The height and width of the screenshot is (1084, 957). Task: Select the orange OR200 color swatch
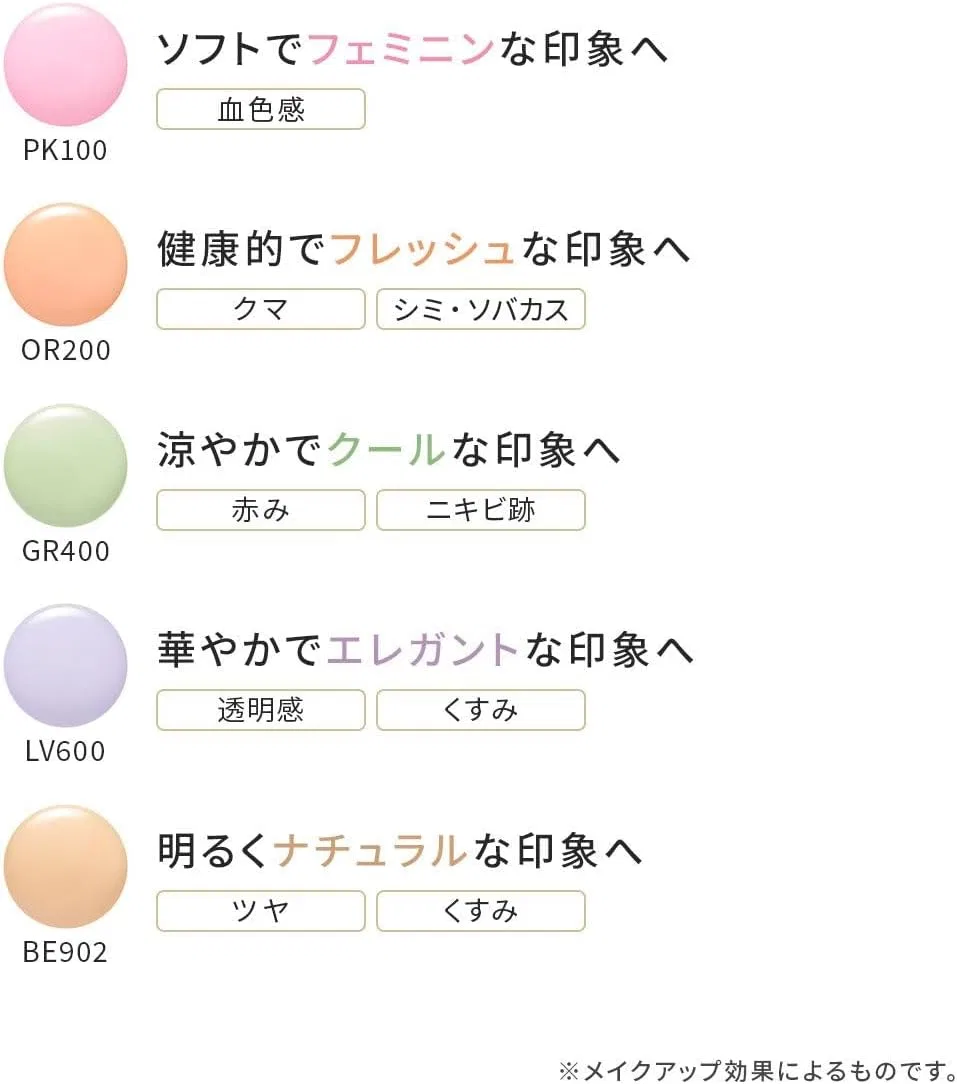[65, 264]
